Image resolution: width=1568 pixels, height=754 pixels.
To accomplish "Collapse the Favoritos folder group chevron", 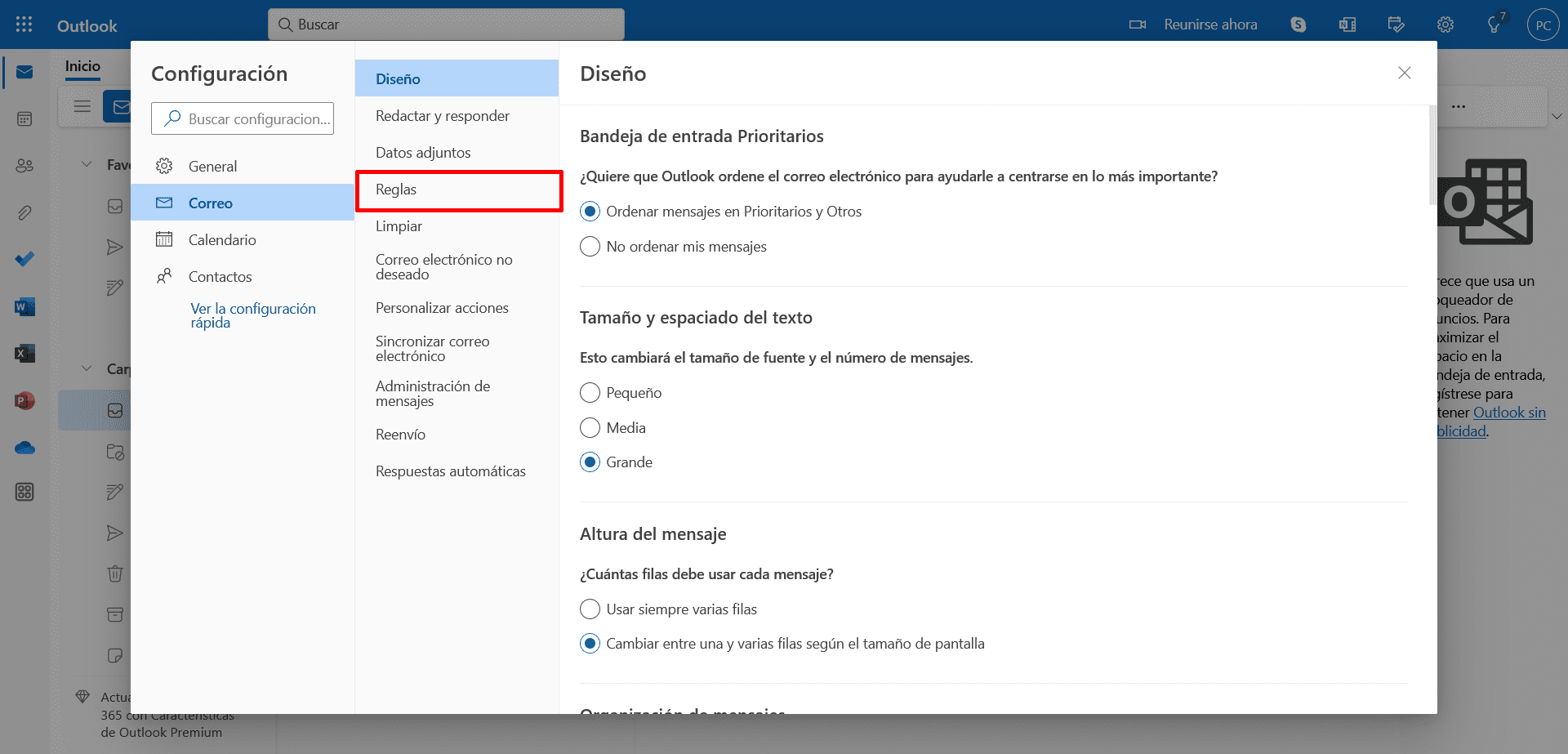I will tap(87, 164).
